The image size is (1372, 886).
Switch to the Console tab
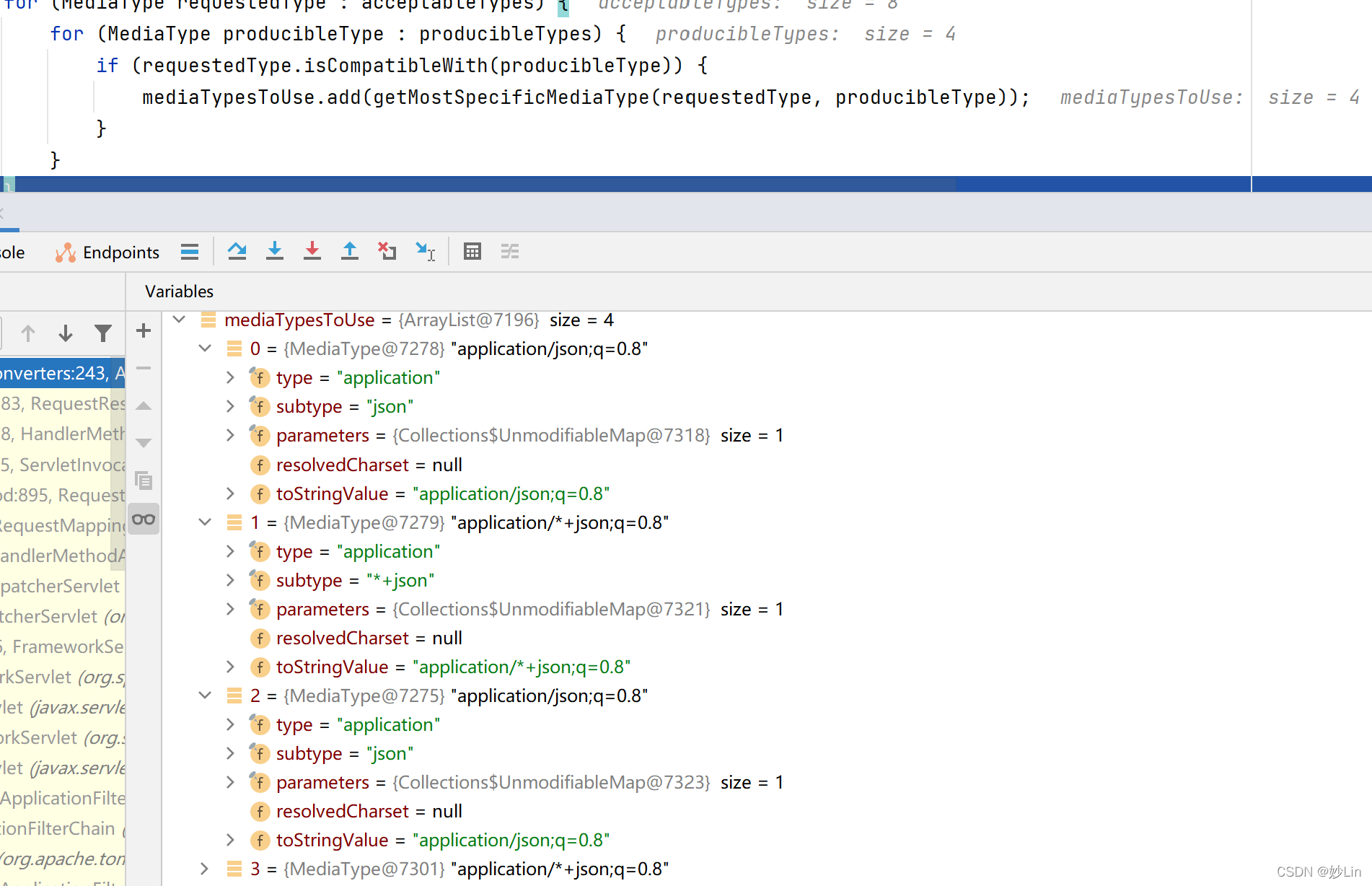(12, 252)
